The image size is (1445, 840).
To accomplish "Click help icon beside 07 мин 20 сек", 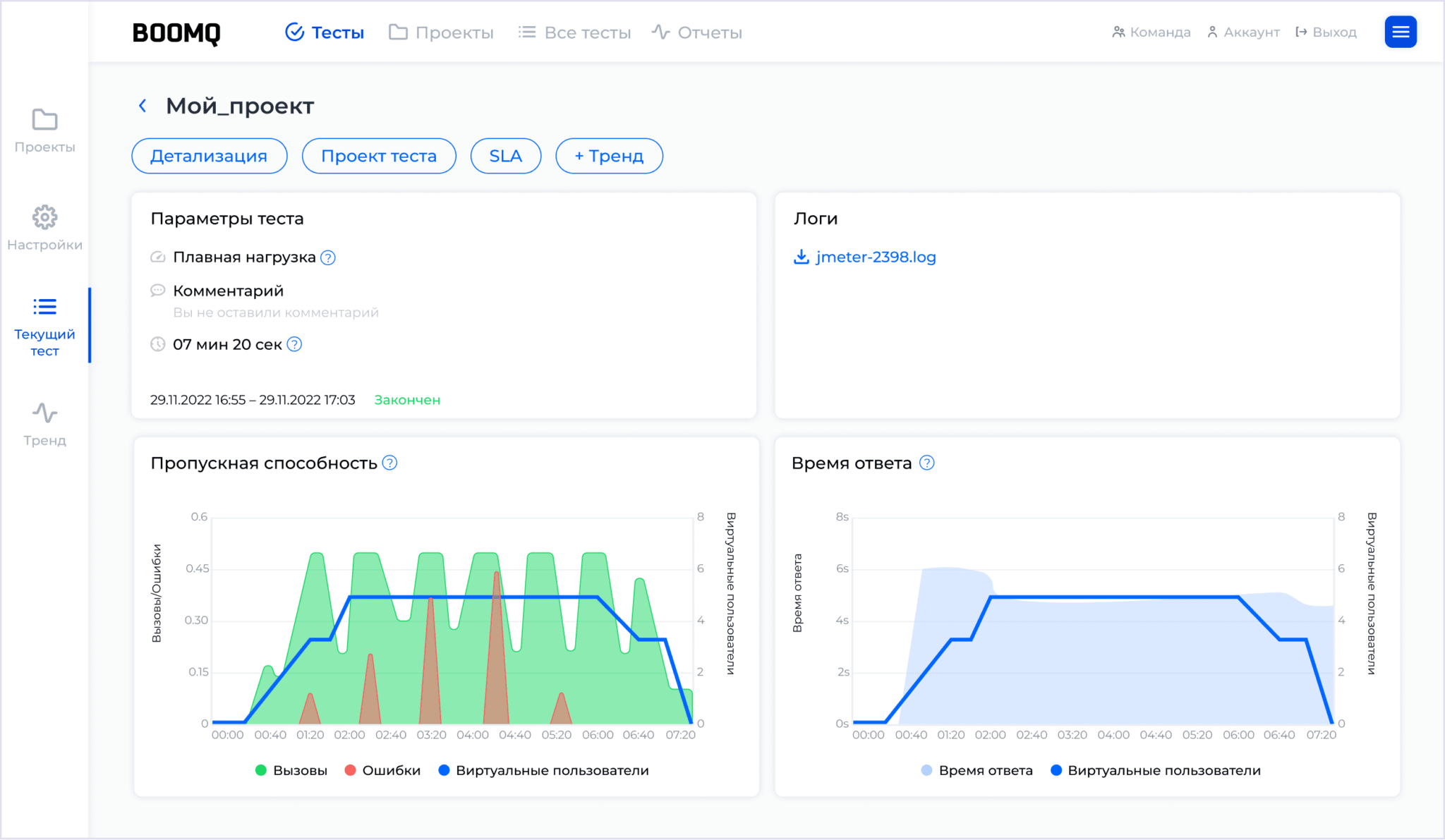I will [295, 344].
